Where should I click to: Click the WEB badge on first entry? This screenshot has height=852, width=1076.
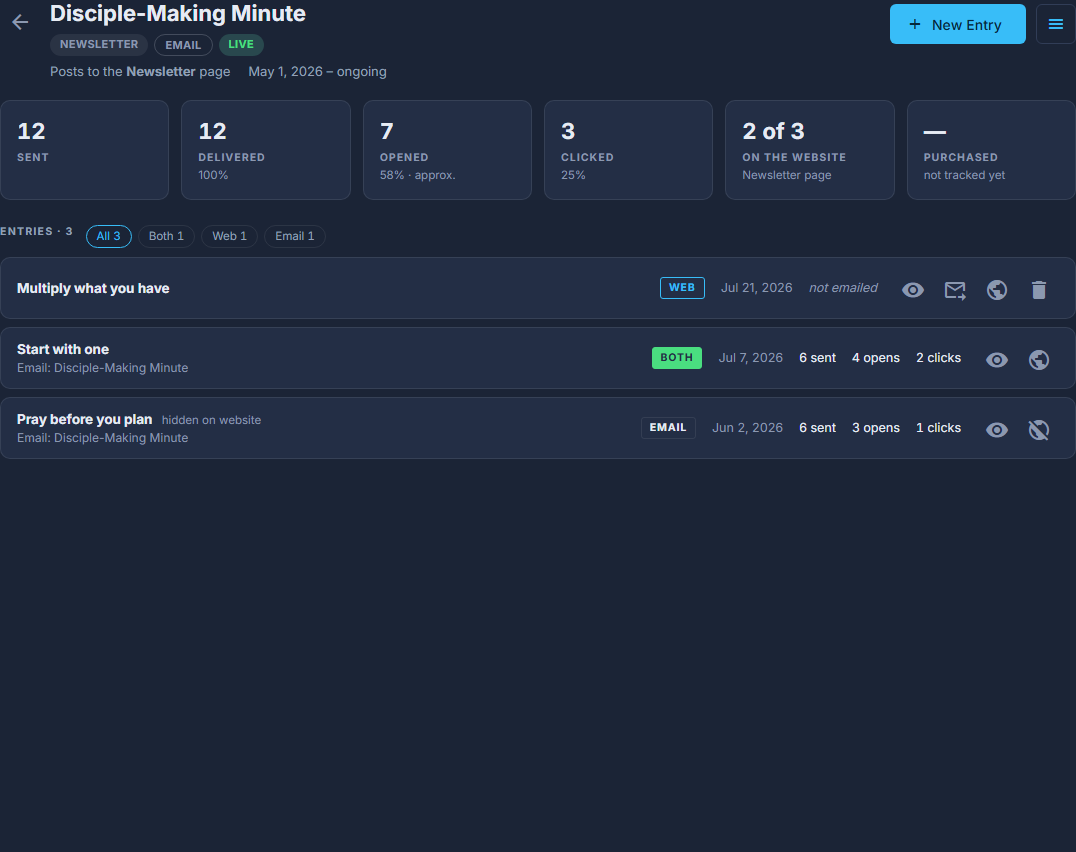[682, 288]
